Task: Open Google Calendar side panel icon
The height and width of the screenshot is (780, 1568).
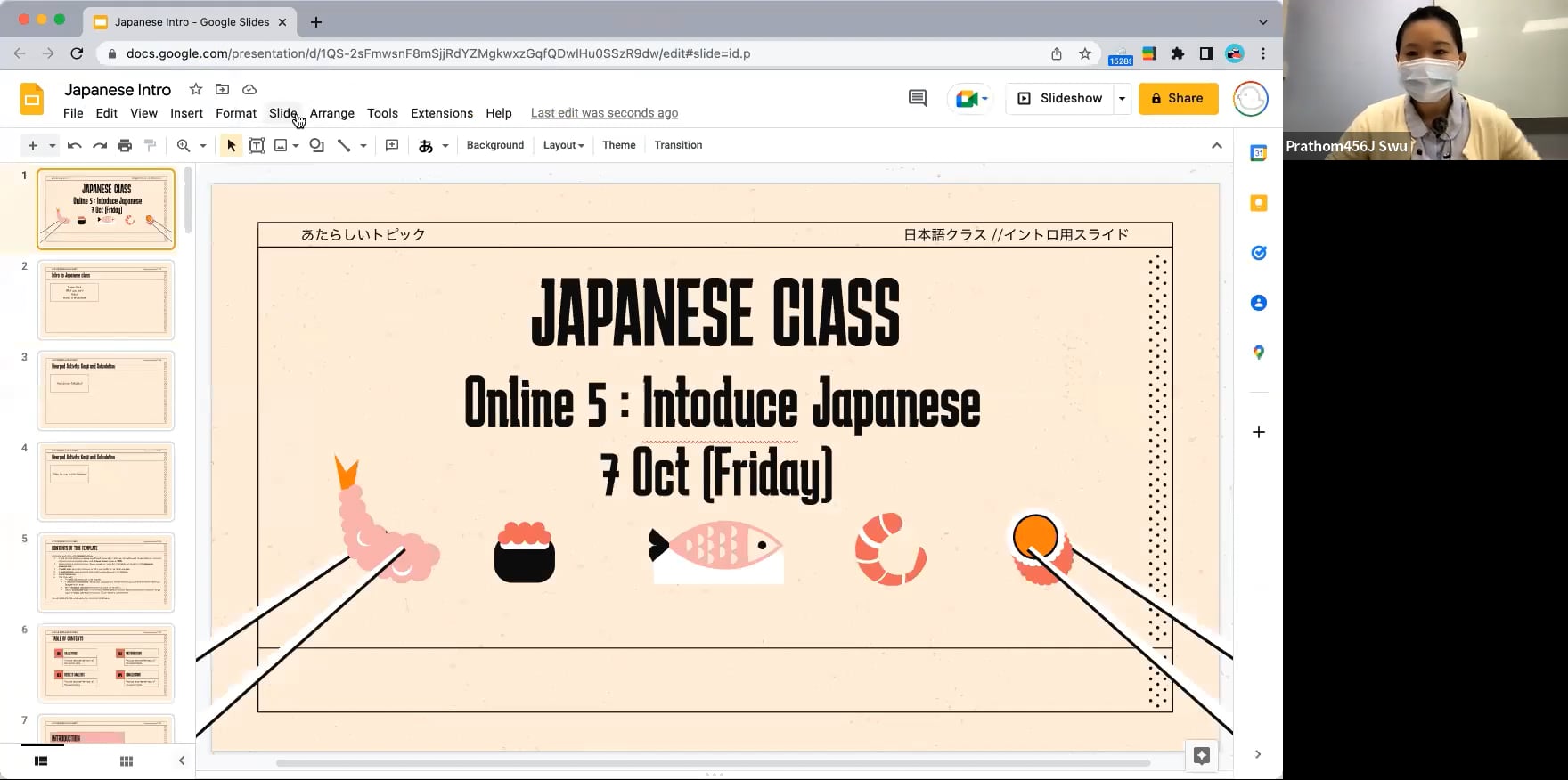Action: (x=1258, y=153)
